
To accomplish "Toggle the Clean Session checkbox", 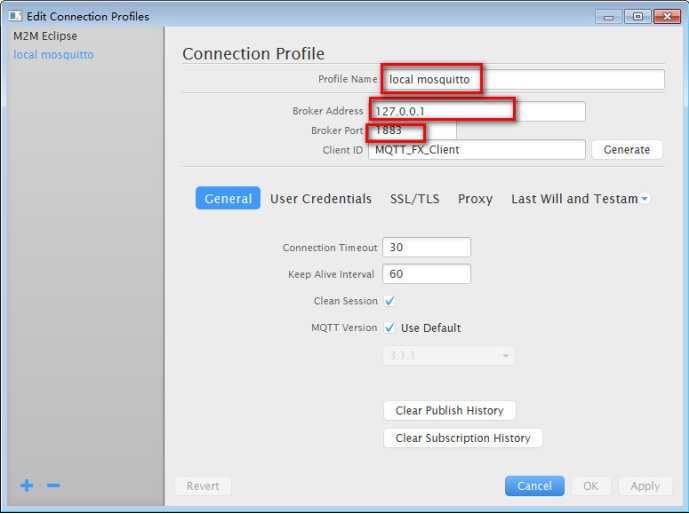I will pyautogui.click(x=389, y=301).
